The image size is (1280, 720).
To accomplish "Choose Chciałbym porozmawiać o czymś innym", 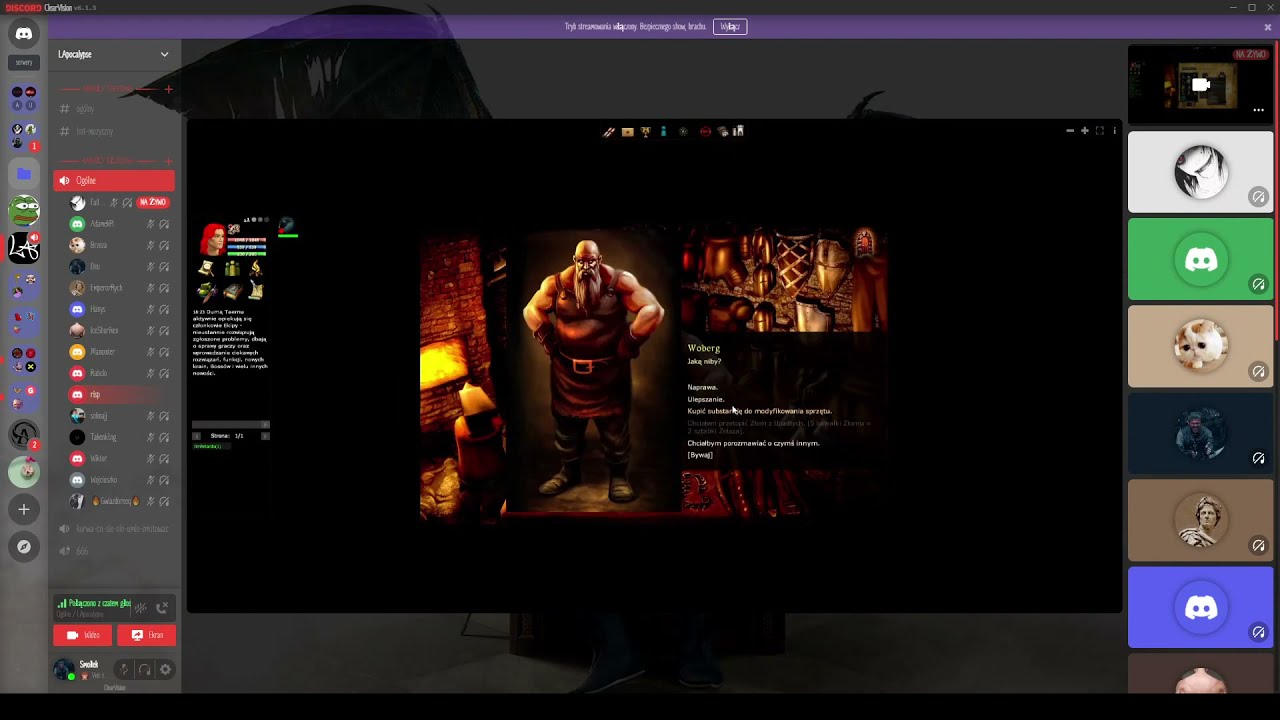I will (x=753, y=443).
